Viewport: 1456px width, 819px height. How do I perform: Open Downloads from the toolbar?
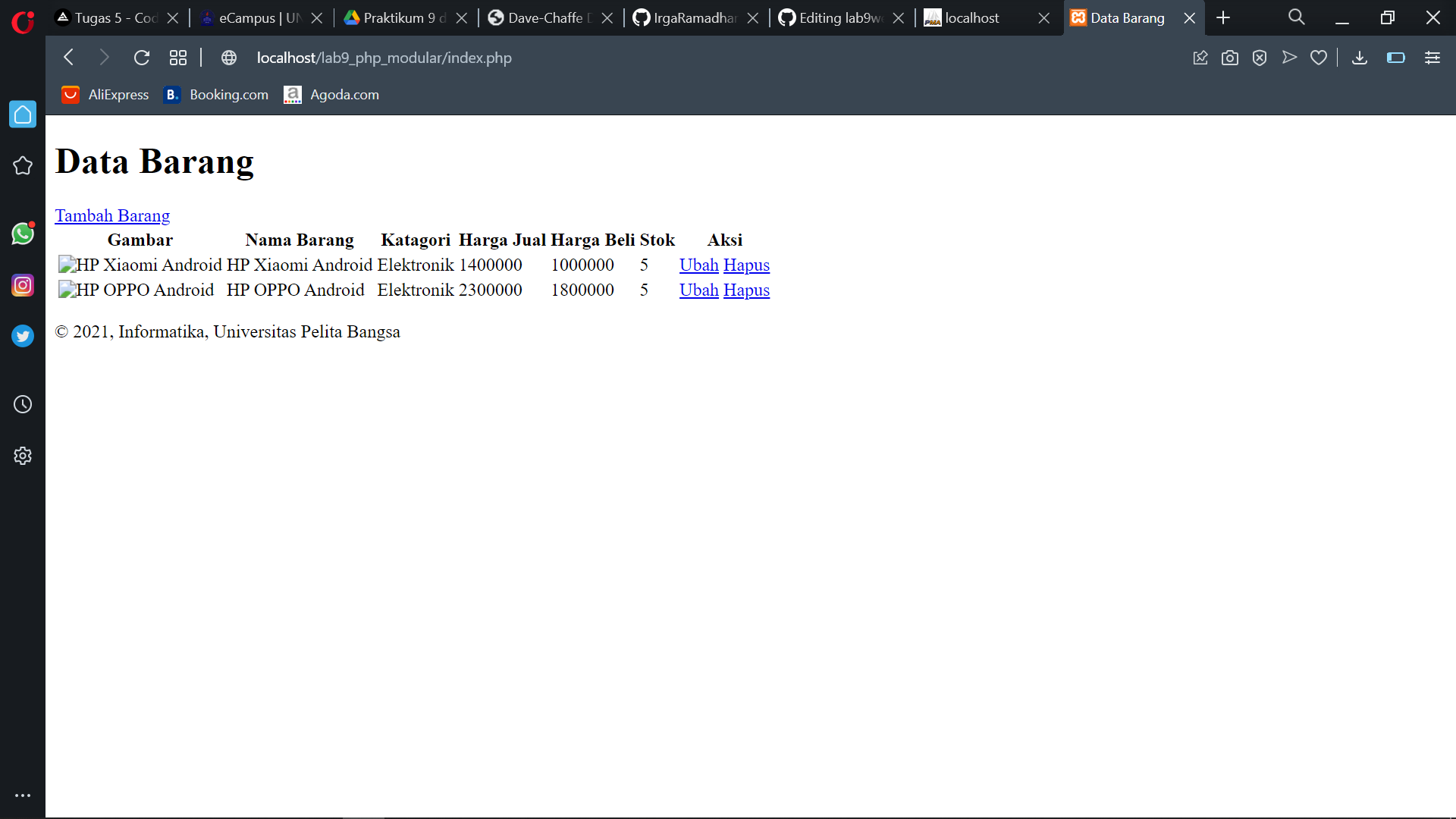coord(1360,57)
